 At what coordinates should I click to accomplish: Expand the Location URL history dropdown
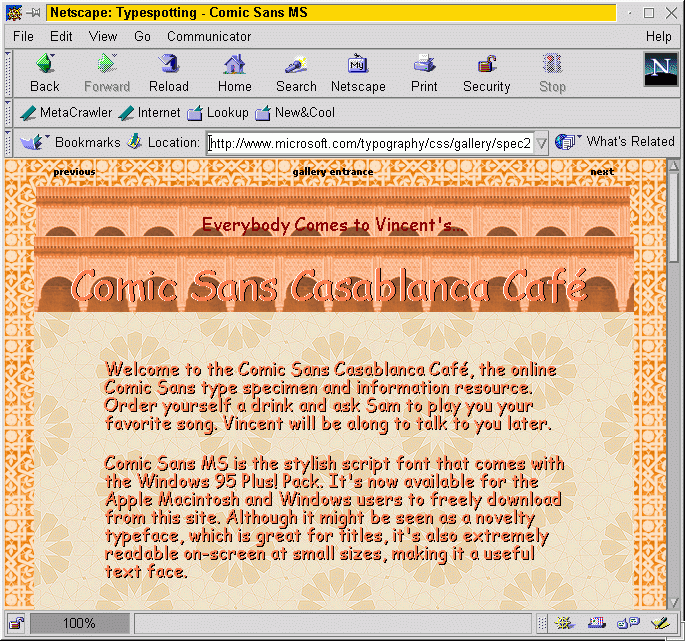pyautogui.click(x=541, y=143)
